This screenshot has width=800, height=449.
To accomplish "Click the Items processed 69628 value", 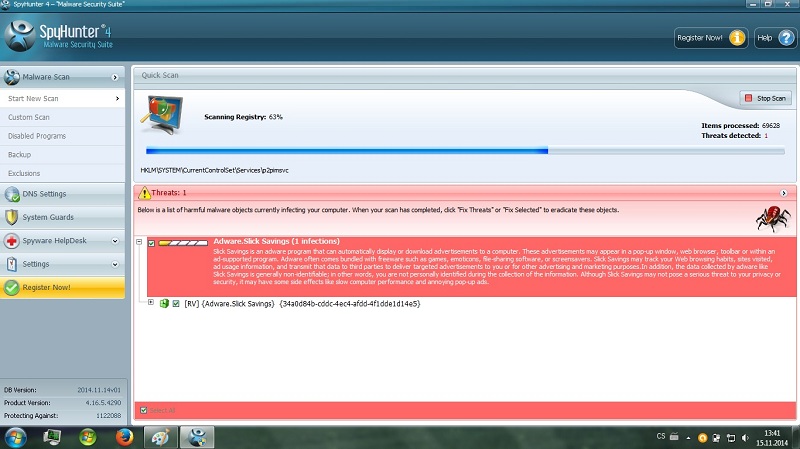I will [770, 126].
